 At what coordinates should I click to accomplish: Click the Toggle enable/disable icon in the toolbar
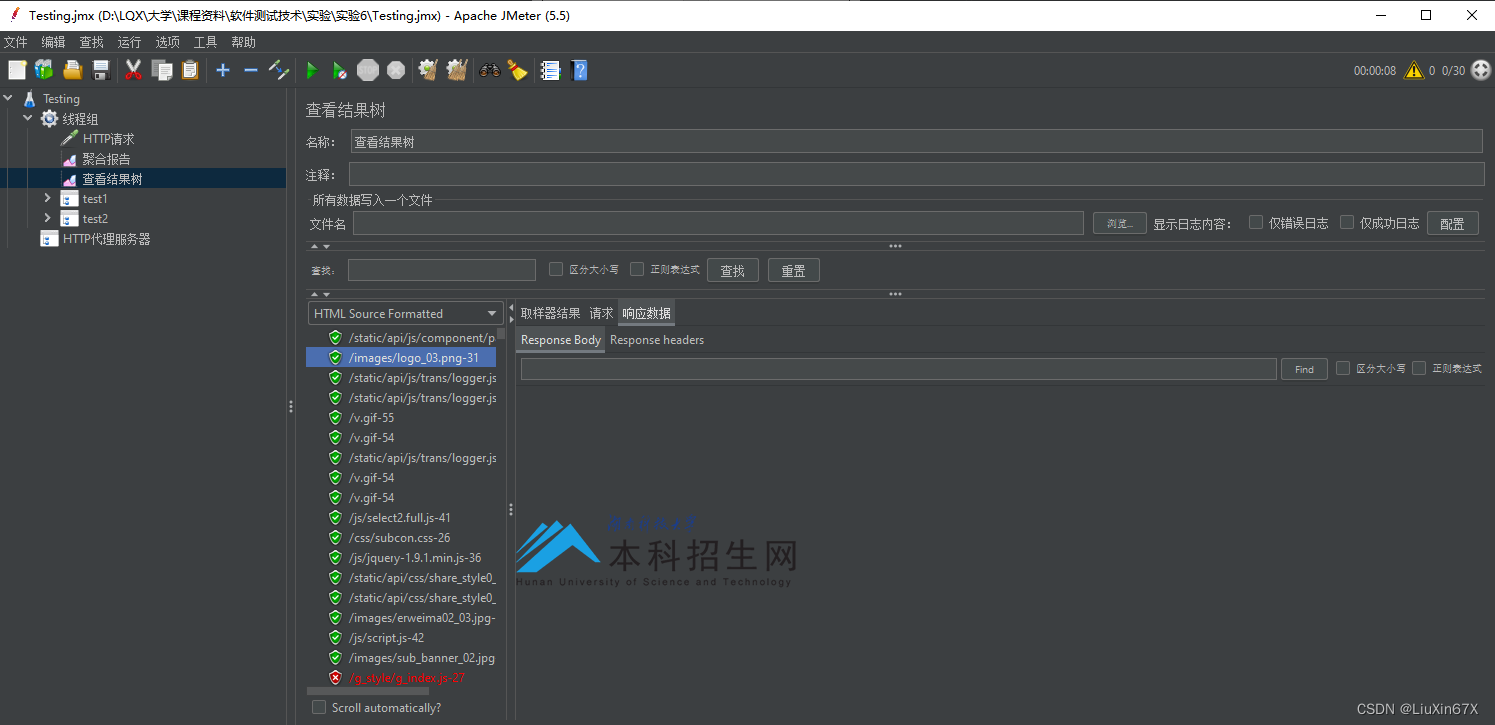click(279, 70)
